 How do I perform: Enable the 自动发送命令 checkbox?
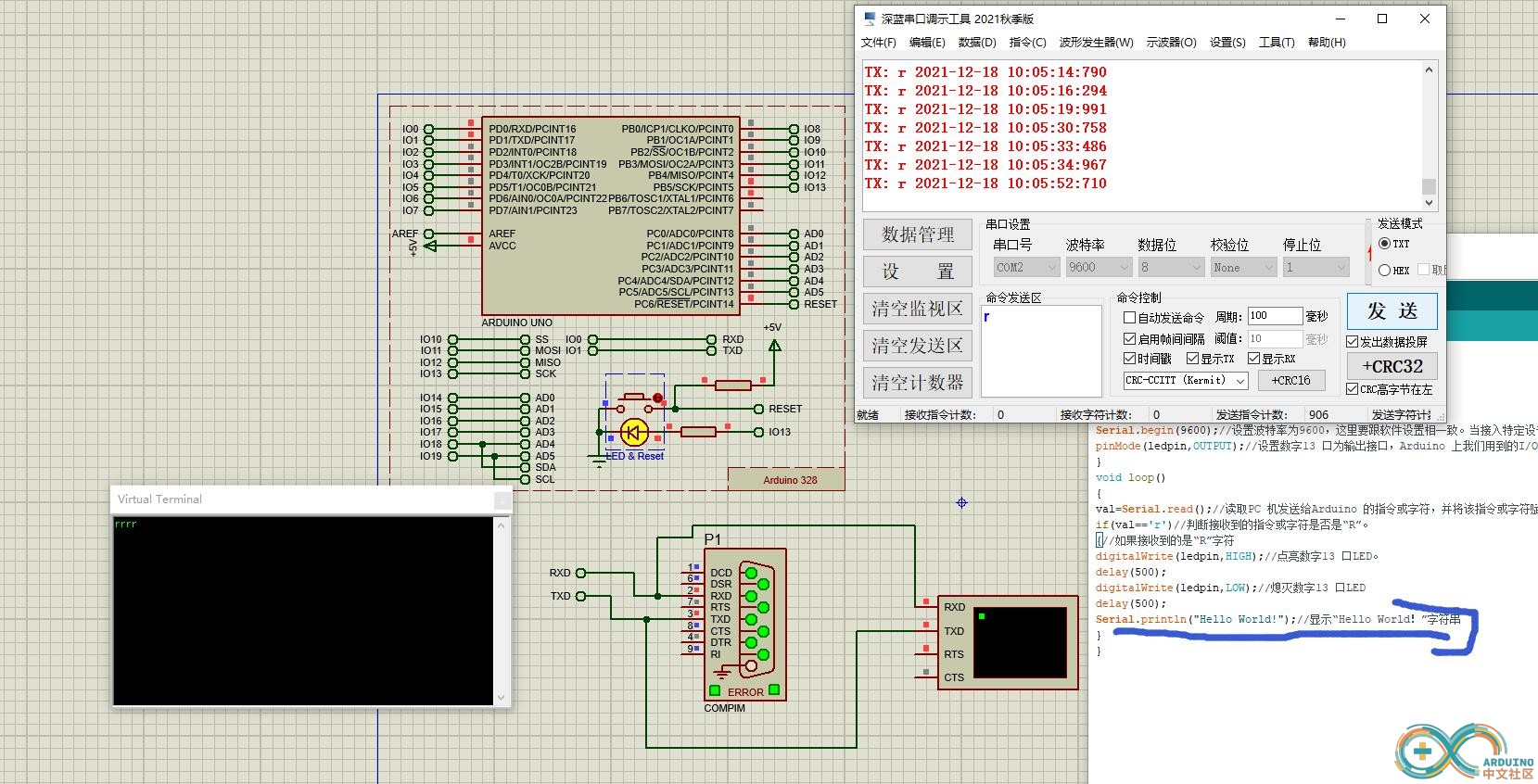point(1130,317)
